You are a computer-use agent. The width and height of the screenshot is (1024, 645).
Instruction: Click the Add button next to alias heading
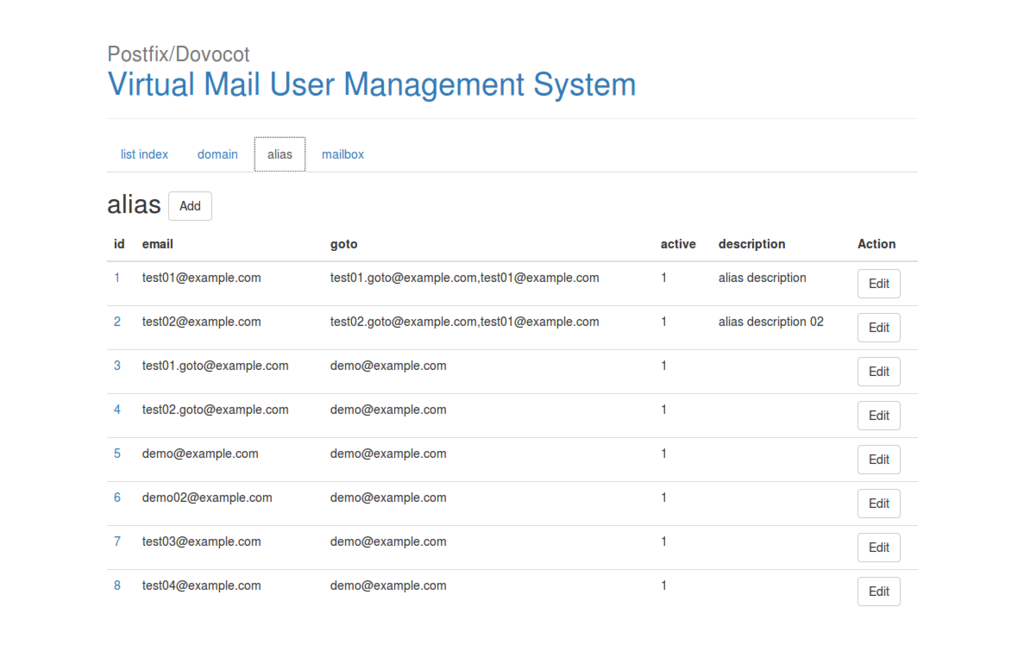(x=190, y=206)
